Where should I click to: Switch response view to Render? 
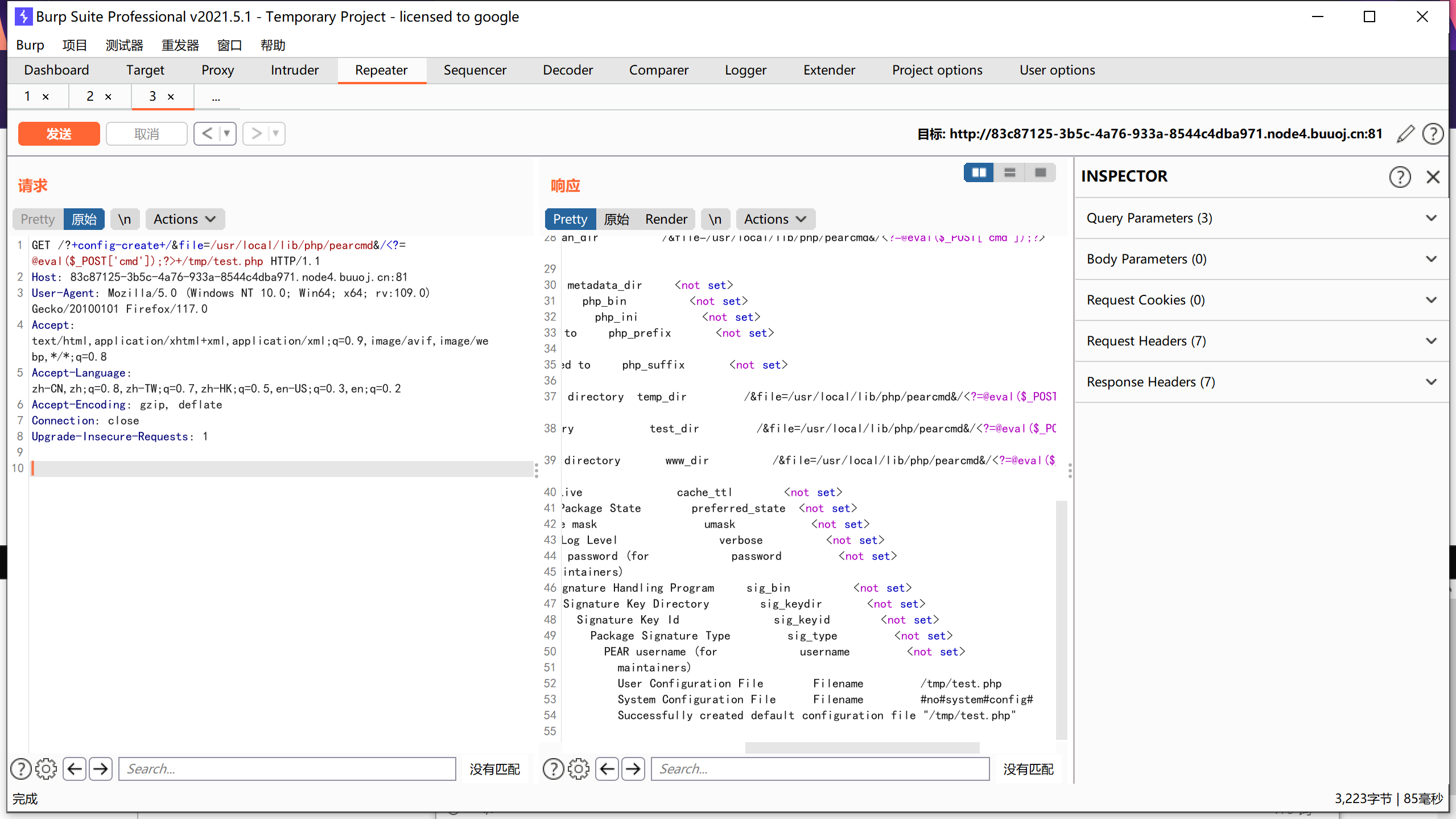pyautogui.click(x=666, y=219)
